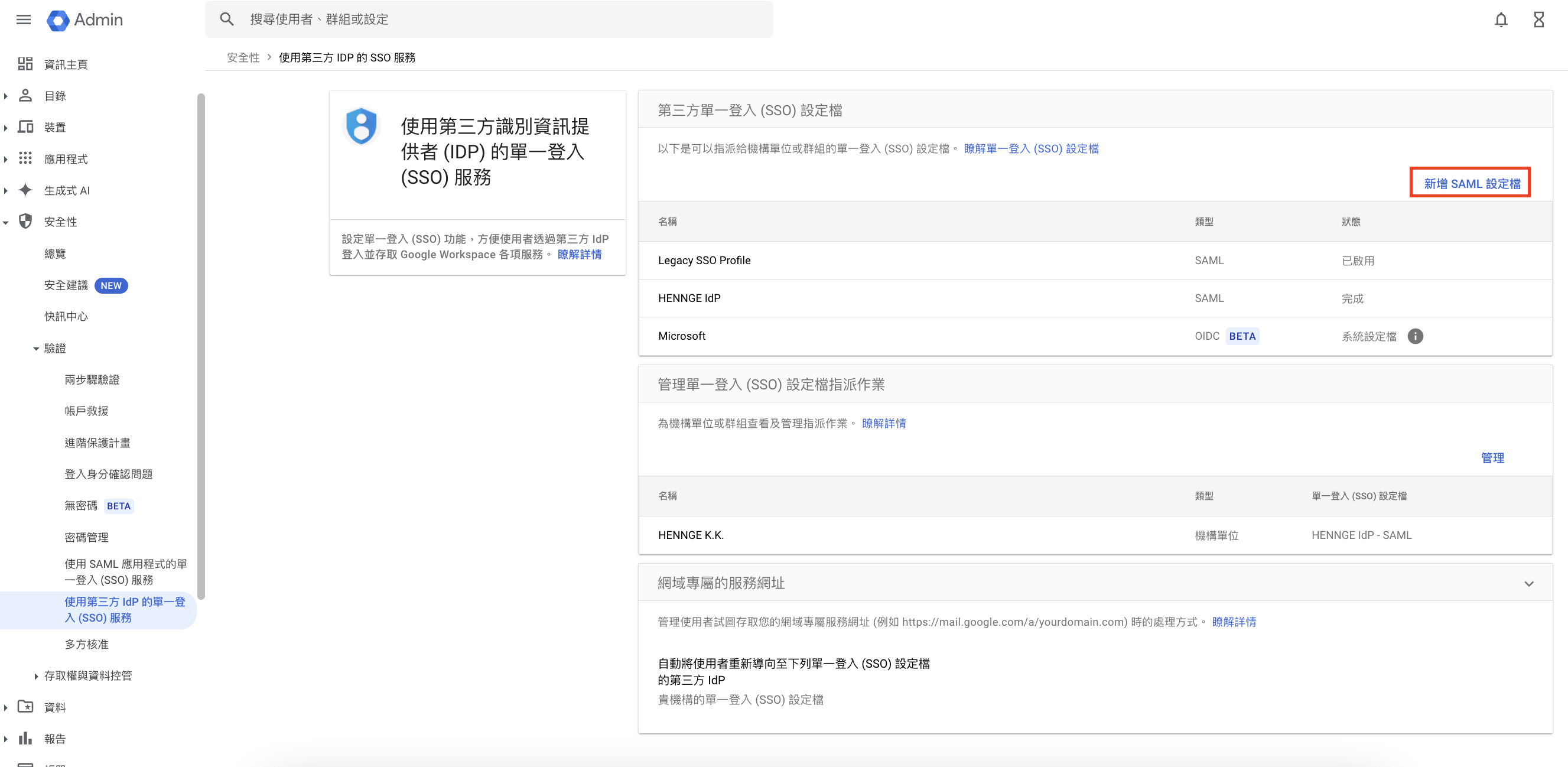Viewport: 1568px width, 767px height.
Task: Click HENNGE IdP - SAML assignment cell
Action: tap(1361, 535)
